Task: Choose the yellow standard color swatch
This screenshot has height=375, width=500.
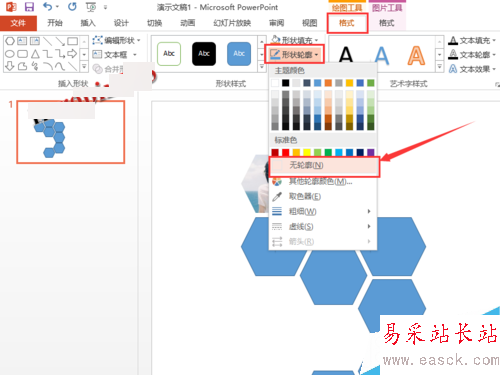Action: coord(307,152)
